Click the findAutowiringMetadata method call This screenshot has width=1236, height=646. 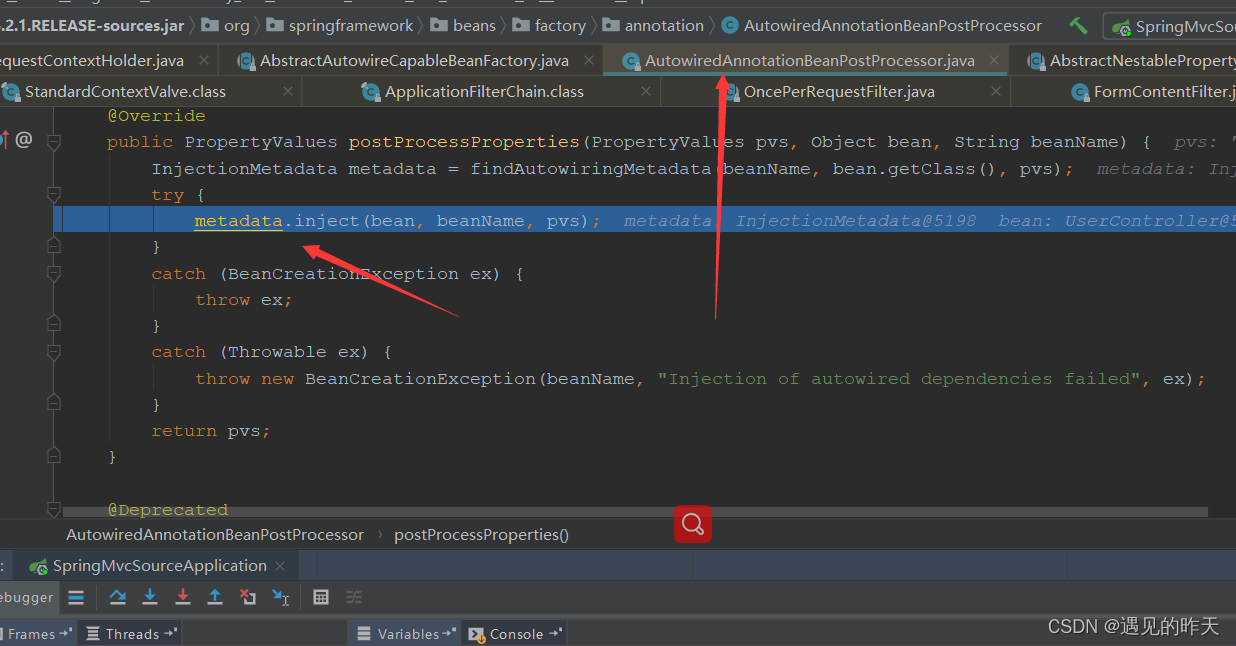[591, 168]
